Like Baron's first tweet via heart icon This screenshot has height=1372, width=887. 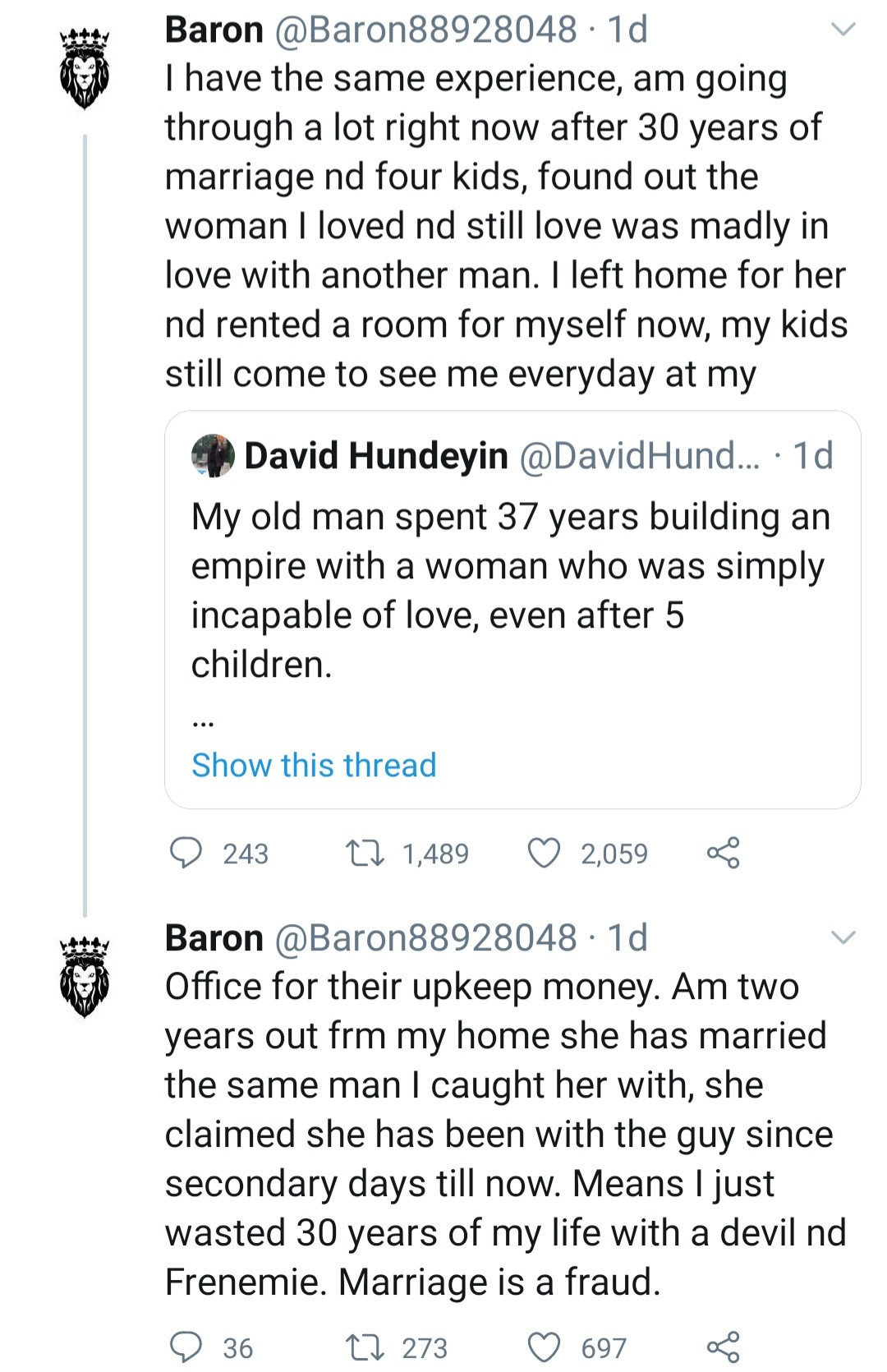point(545,854)
